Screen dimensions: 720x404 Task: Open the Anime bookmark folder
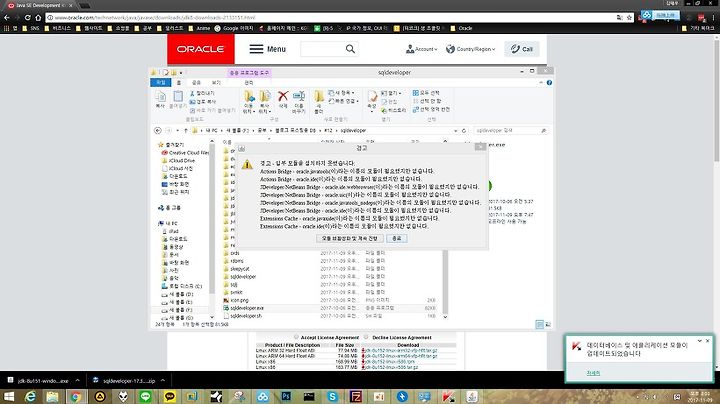pos(199,28)
